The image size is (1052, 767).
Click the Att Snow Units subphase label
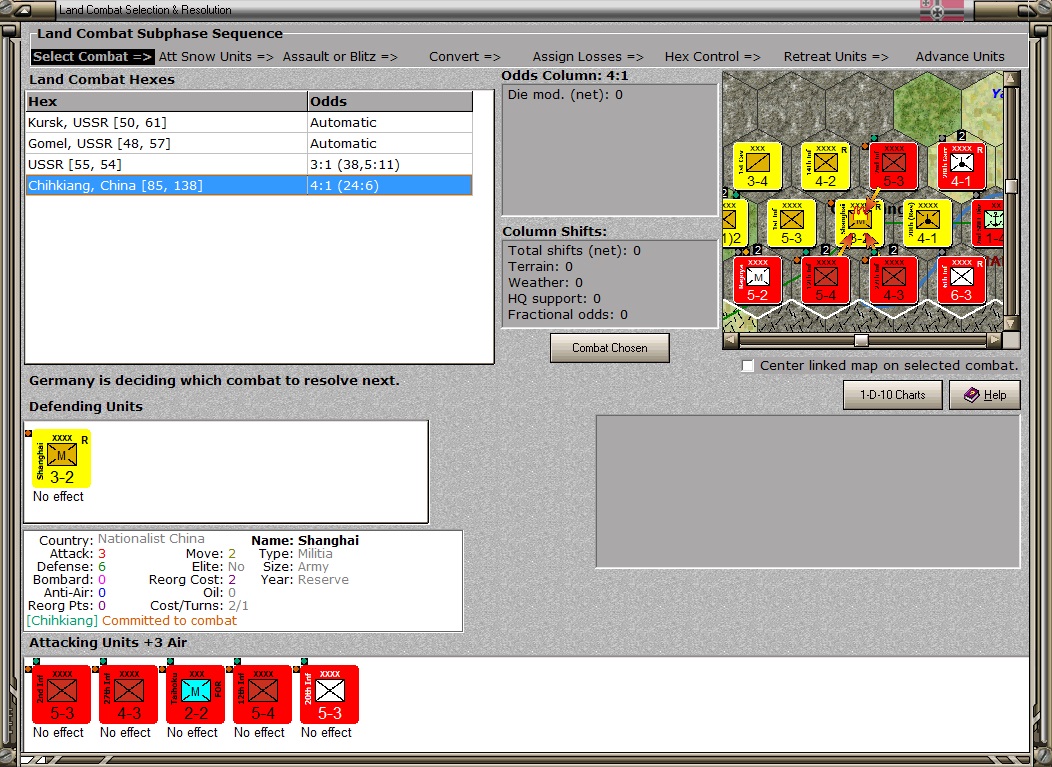pos(216,57)
